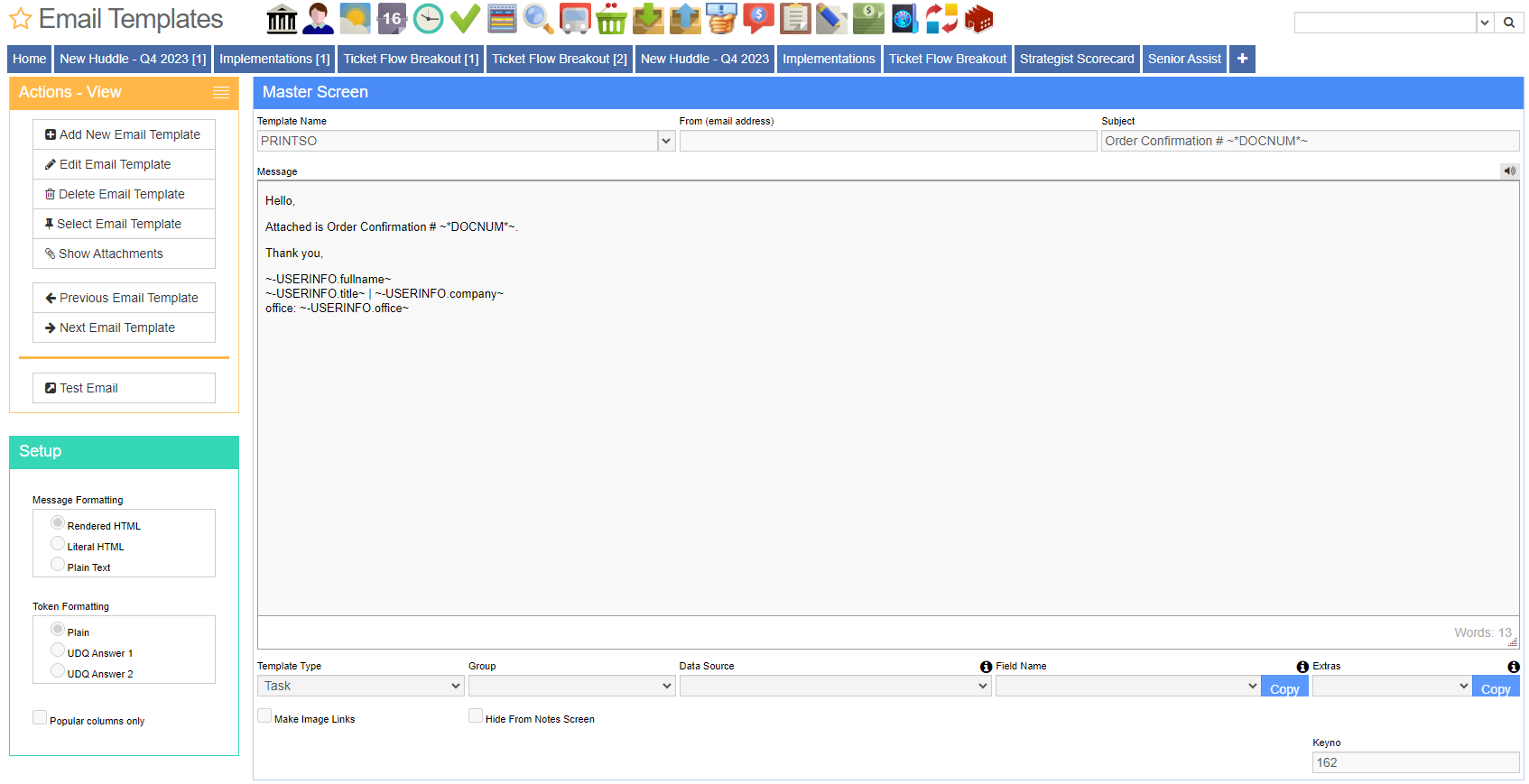
Task: Open the Ticket Flow Breakout [2] tab
Action: [x=560, y=59]
